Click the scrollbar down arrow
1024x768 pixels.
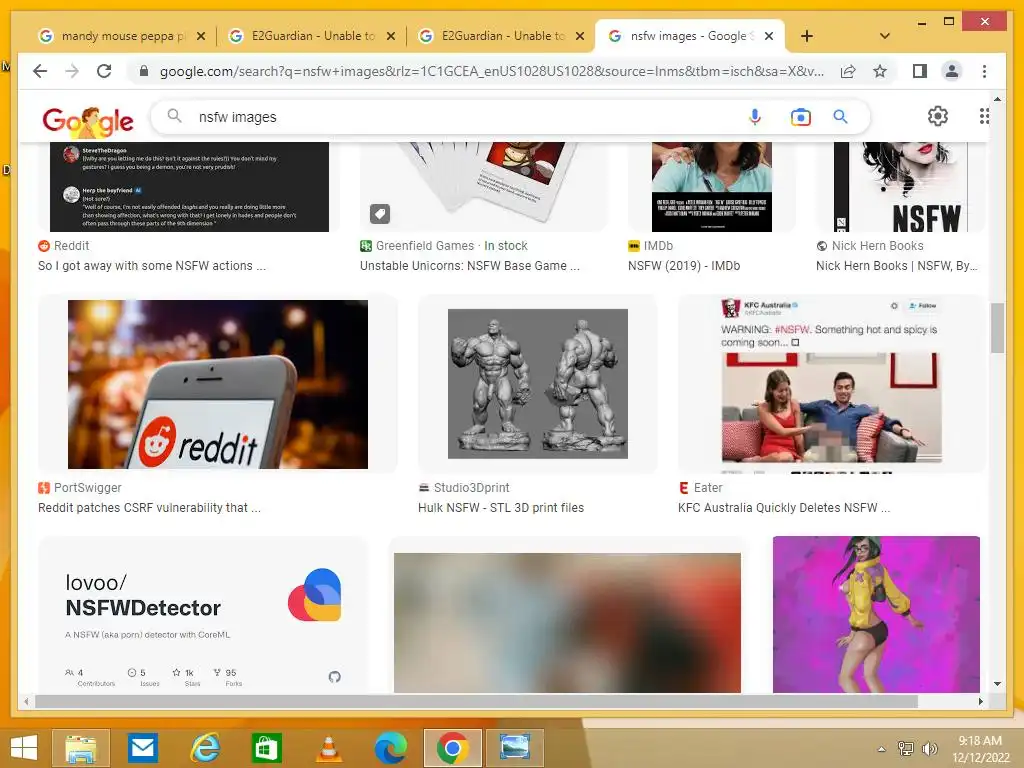997,684
